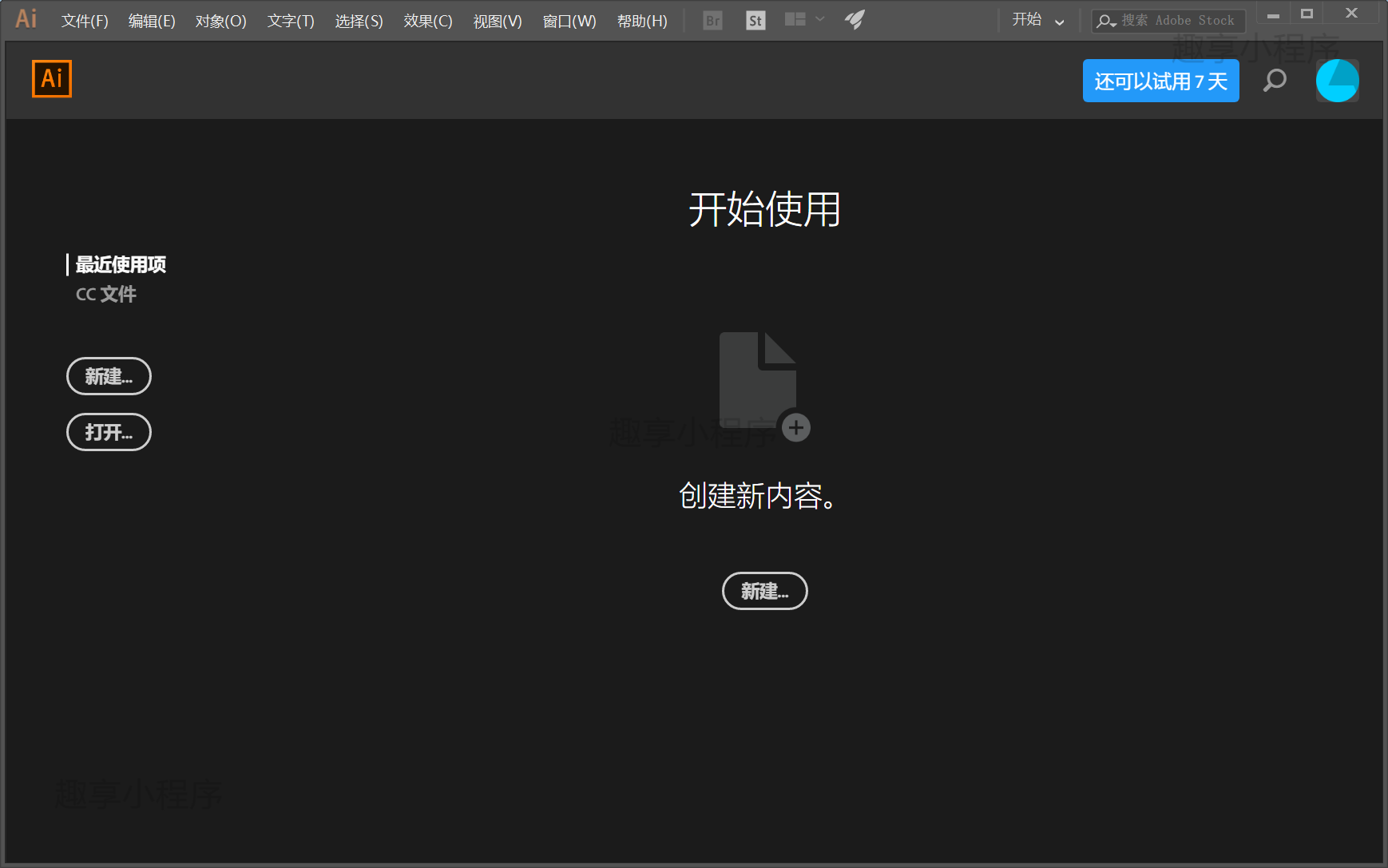This screenshot has width=1388, height=868.
Task: Open the 编辑(E) menu
Action: 152,21
